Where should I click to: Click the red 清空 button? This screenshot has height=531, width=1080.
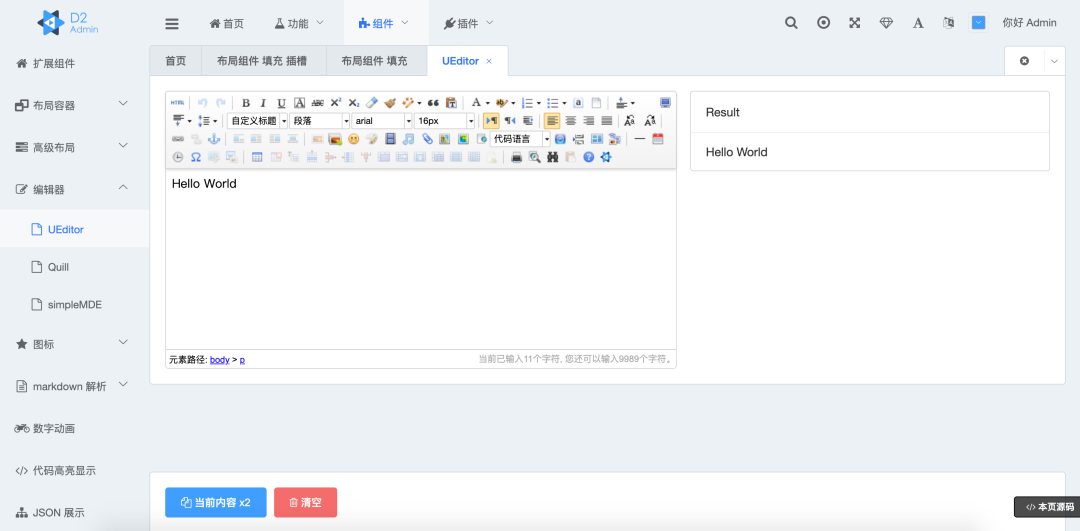(x=305, y=502)
